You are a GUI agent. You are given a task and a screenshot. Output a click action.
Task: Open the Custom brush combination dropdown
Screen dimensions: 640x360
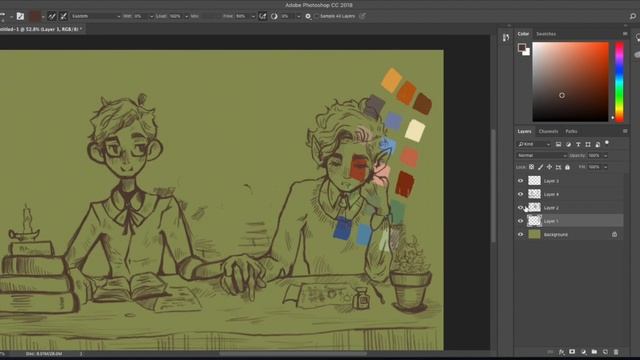(x=96, y=16)
